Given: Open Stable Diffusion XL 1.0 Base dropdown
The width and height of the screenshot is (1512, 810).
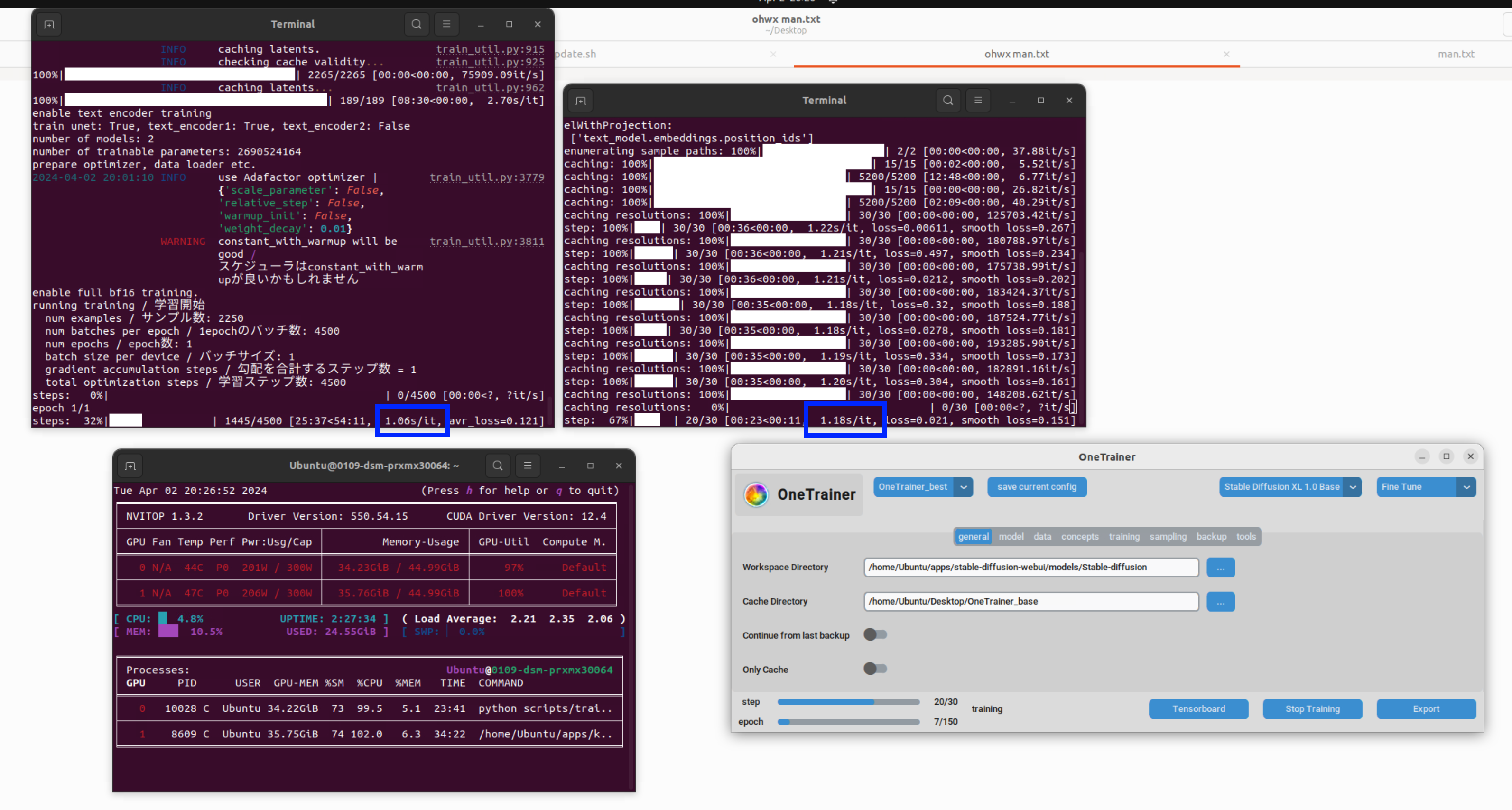Looking at the screenshot, I should tap(1352, 487).
